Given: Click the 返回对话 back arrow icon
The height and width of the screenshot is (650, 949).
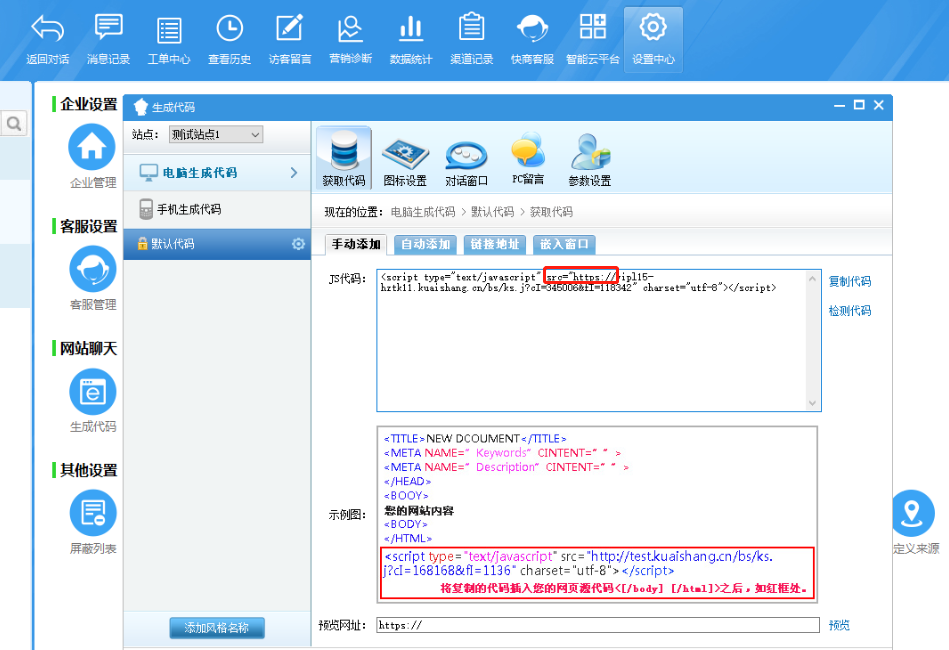Looking at the screenshot, I should click(48, 28).
